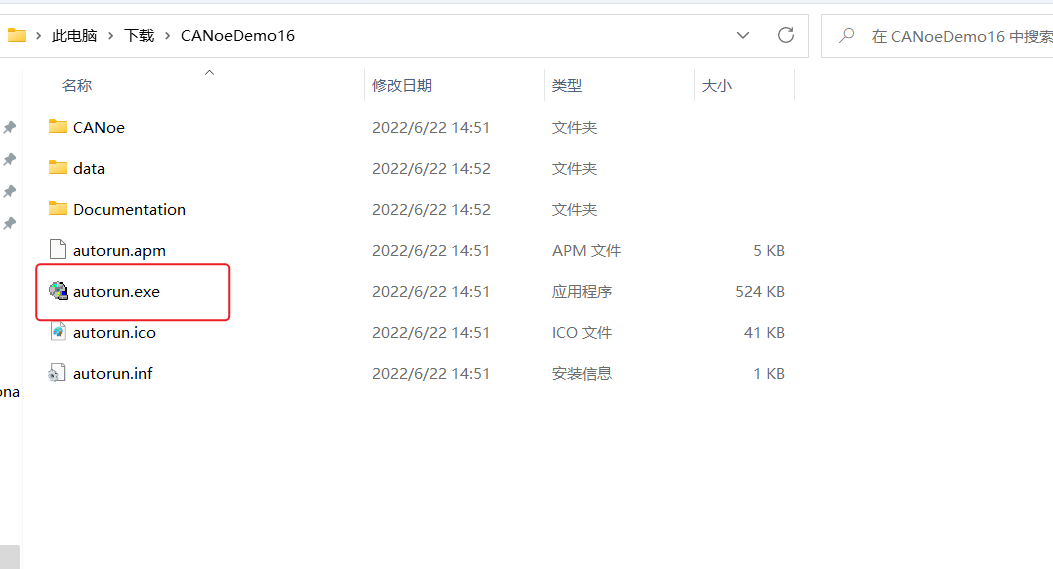Click the refresh icon in address bar
Viewport: 1053px width, 569px height.
click(x=786, y=35)
